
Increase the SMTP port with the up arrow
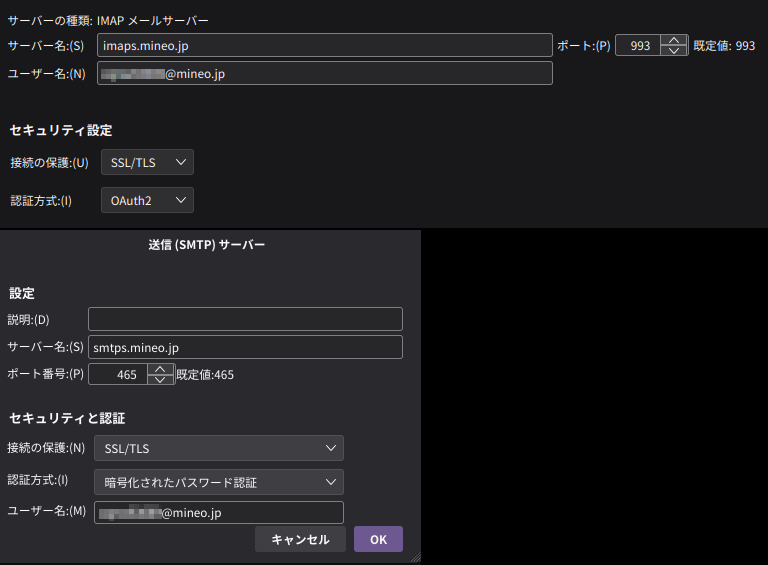(x=160, y=369)
